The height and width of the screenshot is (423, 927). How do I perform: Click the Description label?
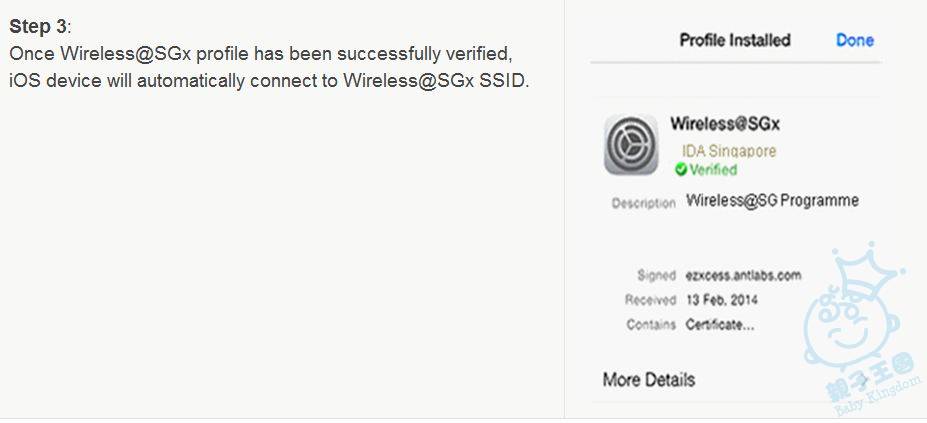point(643,203)
